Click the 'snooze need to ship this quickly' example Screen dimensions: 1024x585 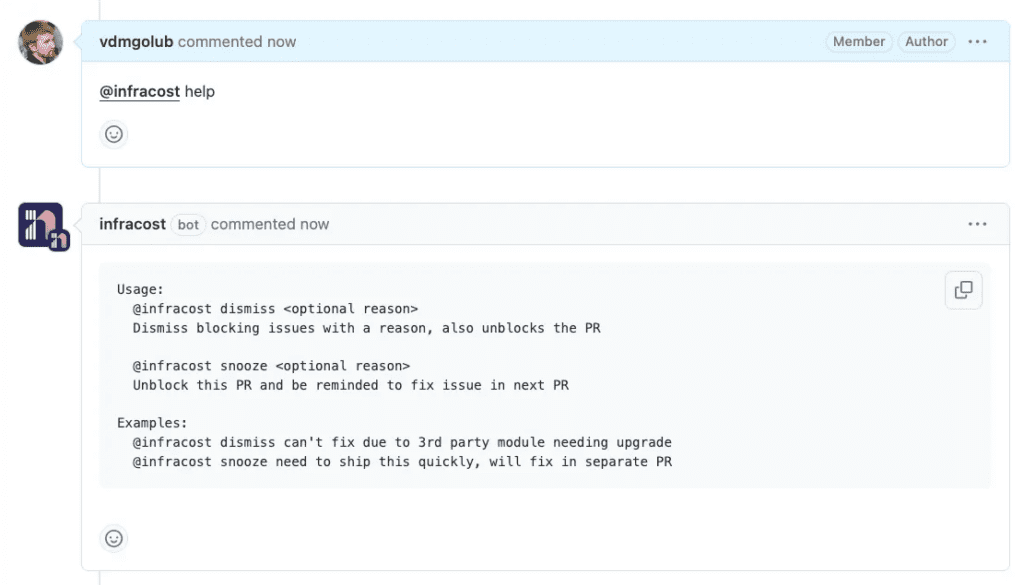tap(402, 462)
